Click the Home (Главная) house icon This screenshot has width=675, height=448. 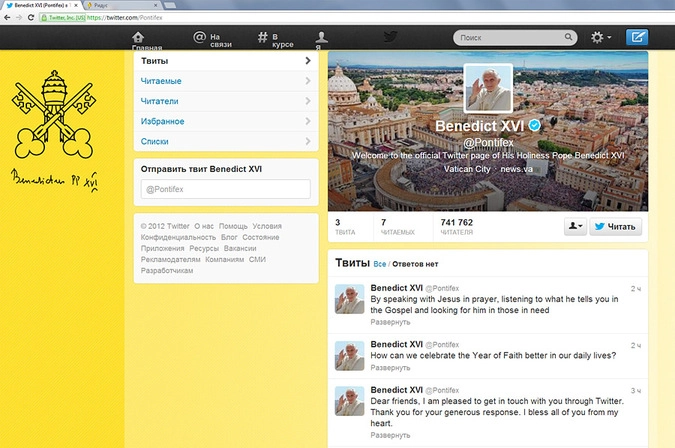[x=144, y=36]
